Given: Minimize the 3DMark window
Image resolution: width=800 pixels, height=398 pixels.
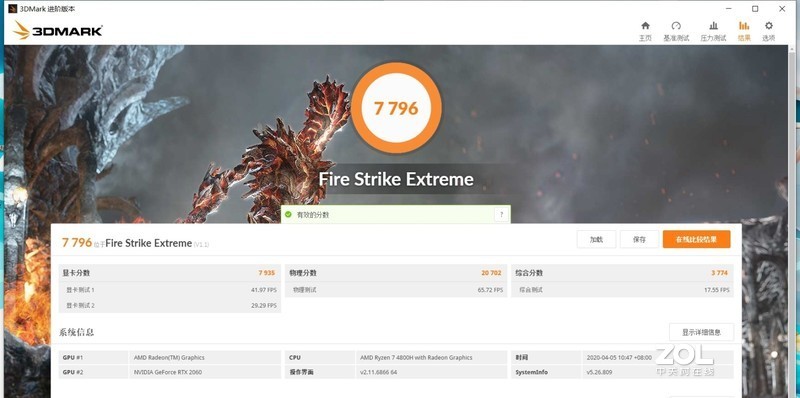Looking at the screenshot, I should [x=729, y=9].
